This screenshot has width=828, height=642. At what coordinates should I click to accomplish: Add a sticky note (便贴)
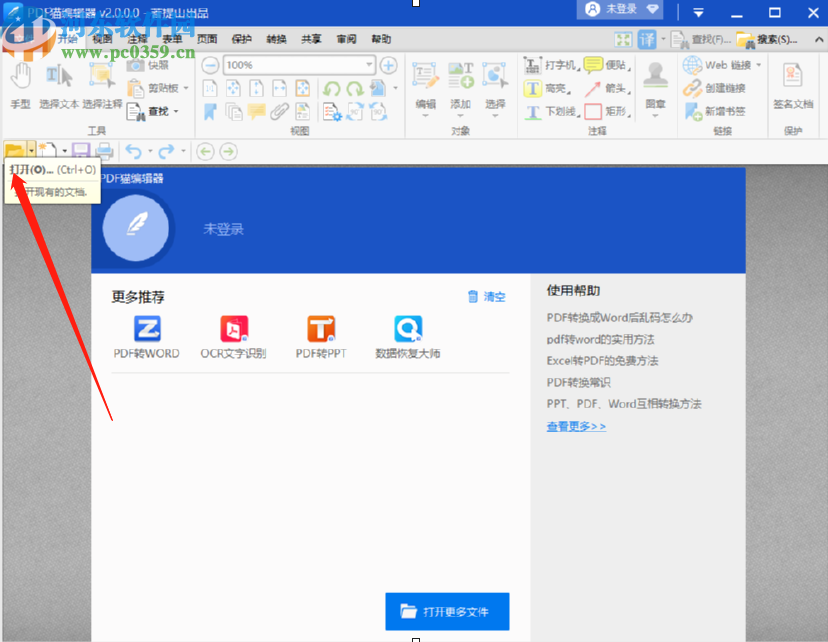point(608,65)
